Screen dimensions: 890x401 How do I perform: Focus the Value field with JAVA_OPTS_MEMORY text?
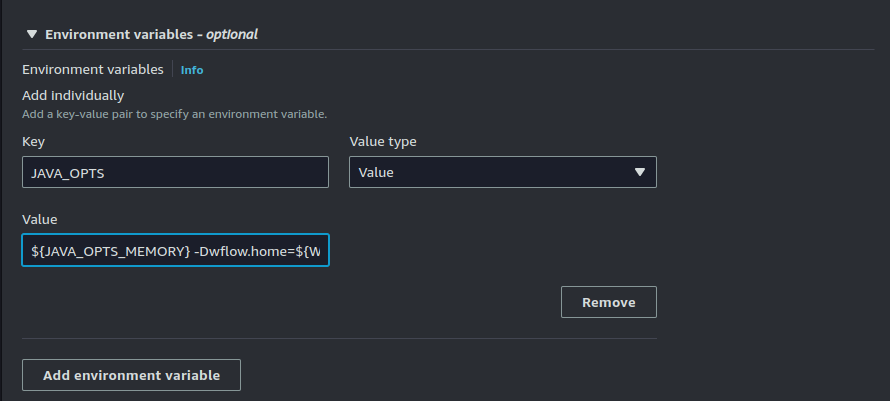[x=175, y=250]
